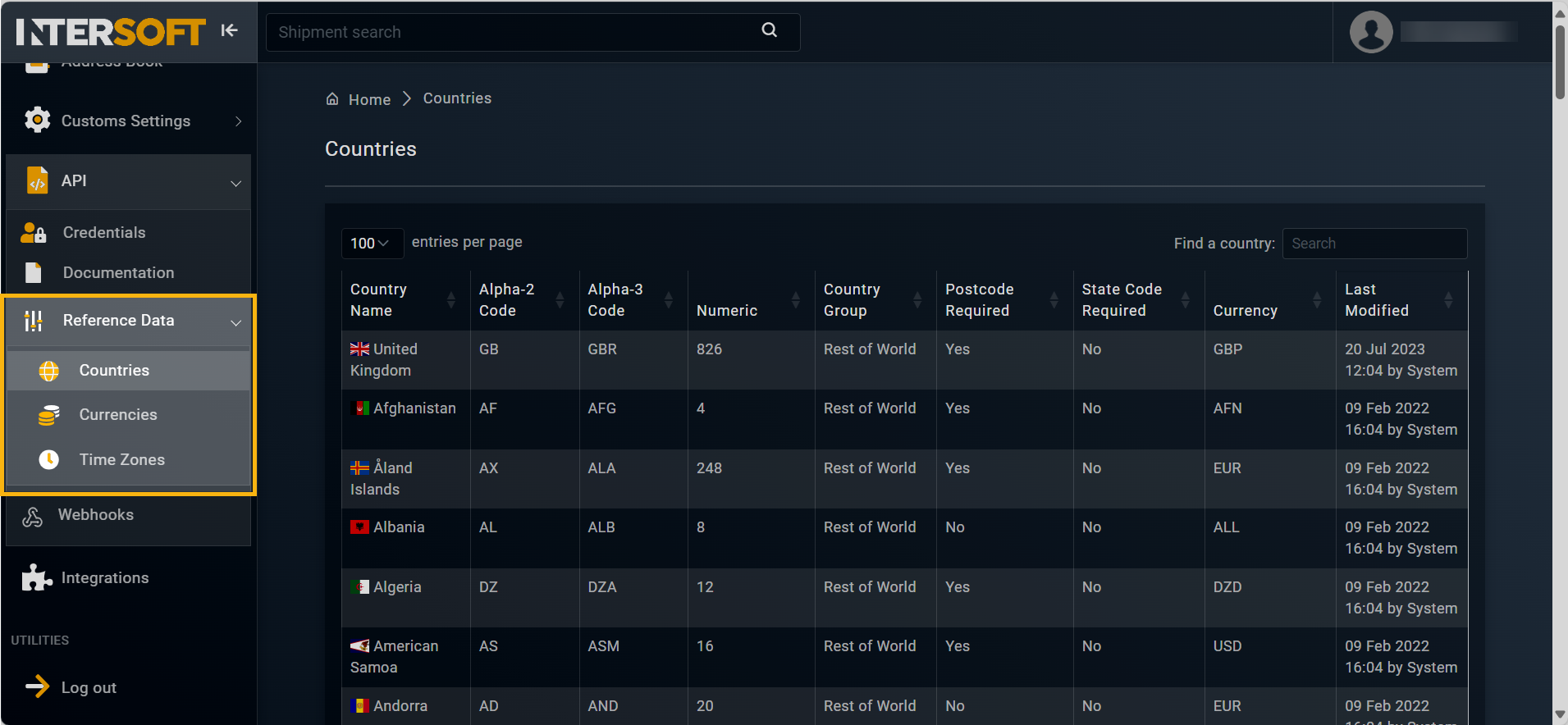Viewport: 1568px width, 725px height.
Task: Click the Webhooks icon
Action: tap(32, 517)
